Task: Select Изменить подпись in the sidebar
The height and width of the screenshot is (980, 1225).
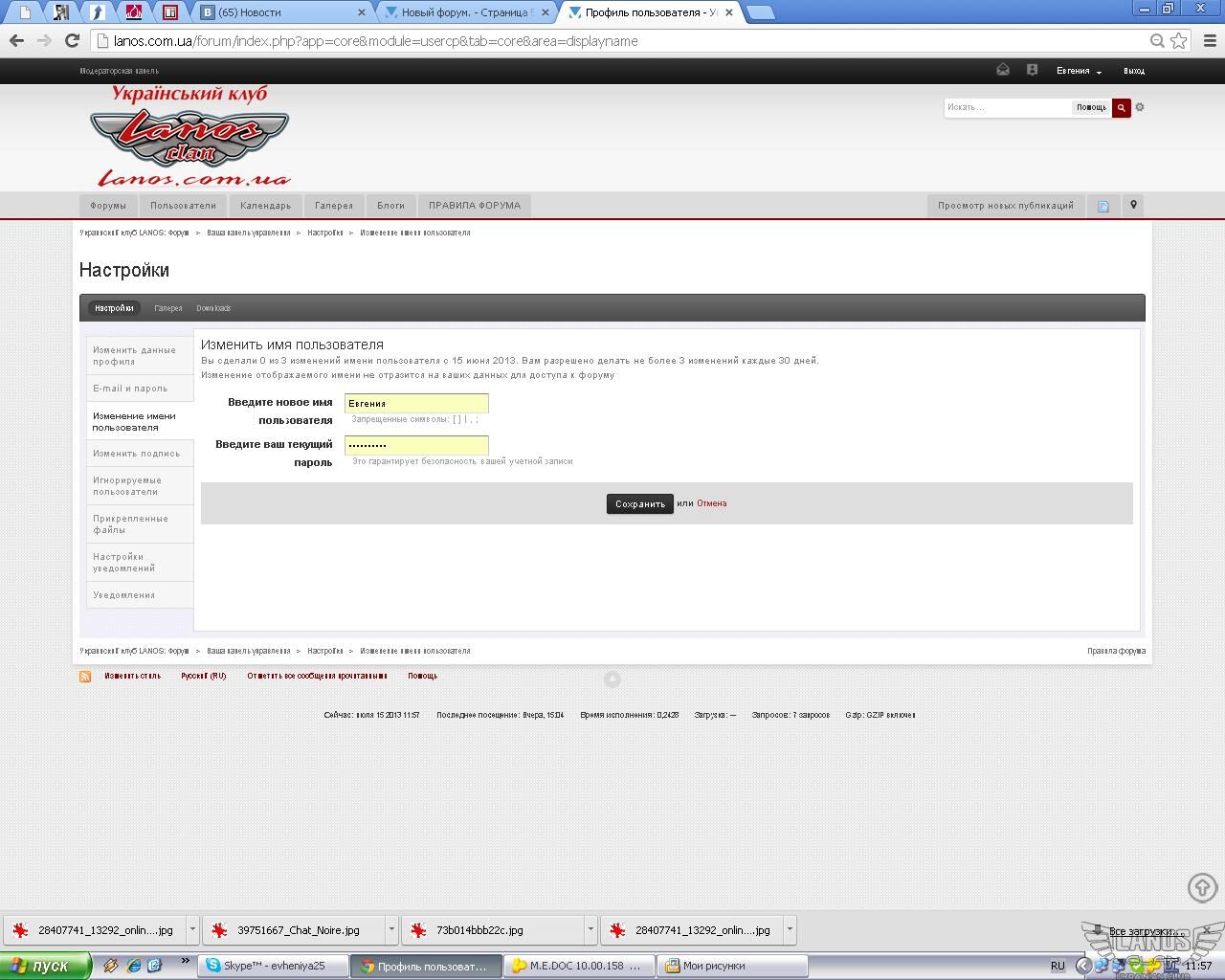Action: (136, 454)
